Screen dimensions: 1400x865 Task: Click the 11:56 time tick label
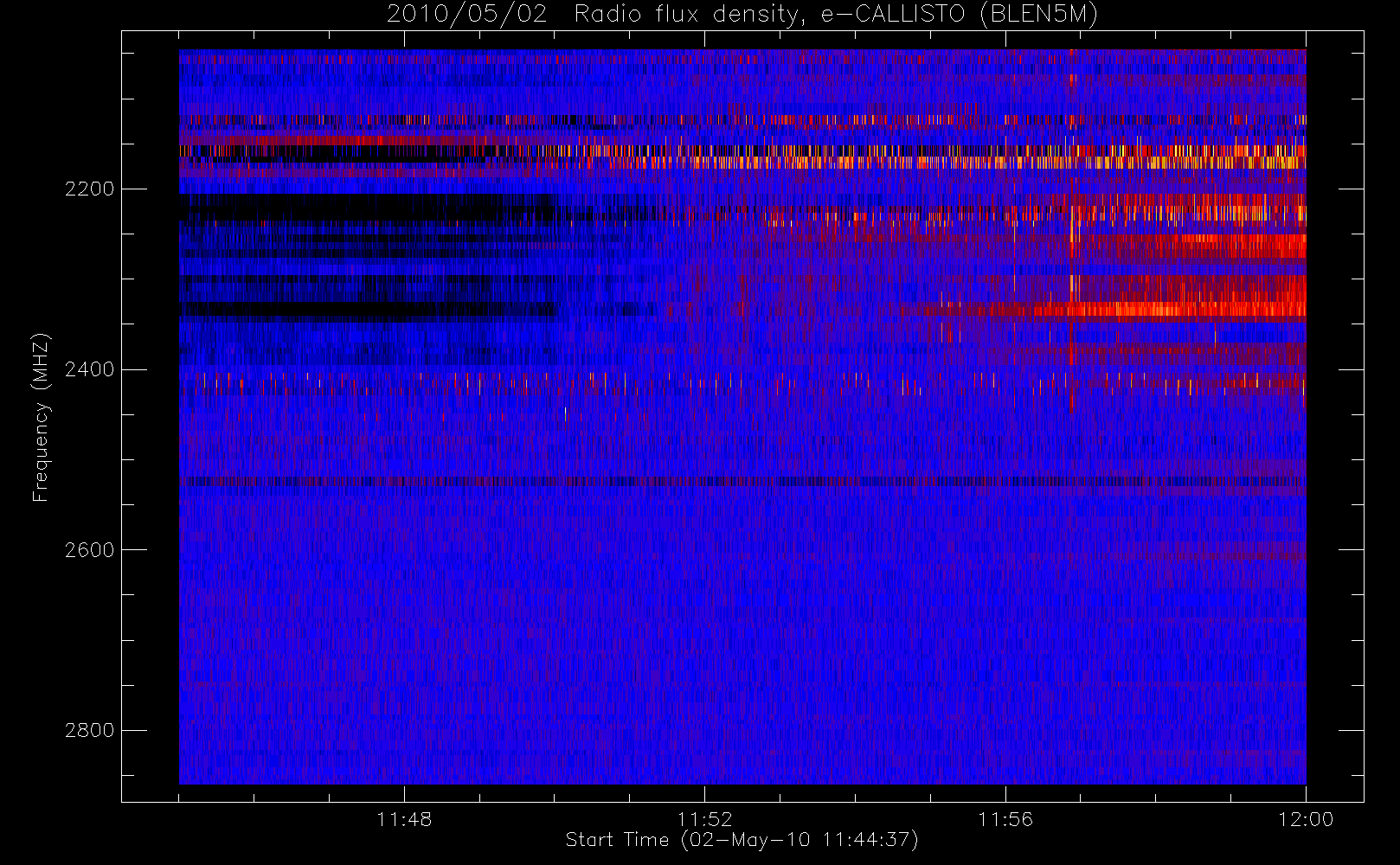[1005, 819]
